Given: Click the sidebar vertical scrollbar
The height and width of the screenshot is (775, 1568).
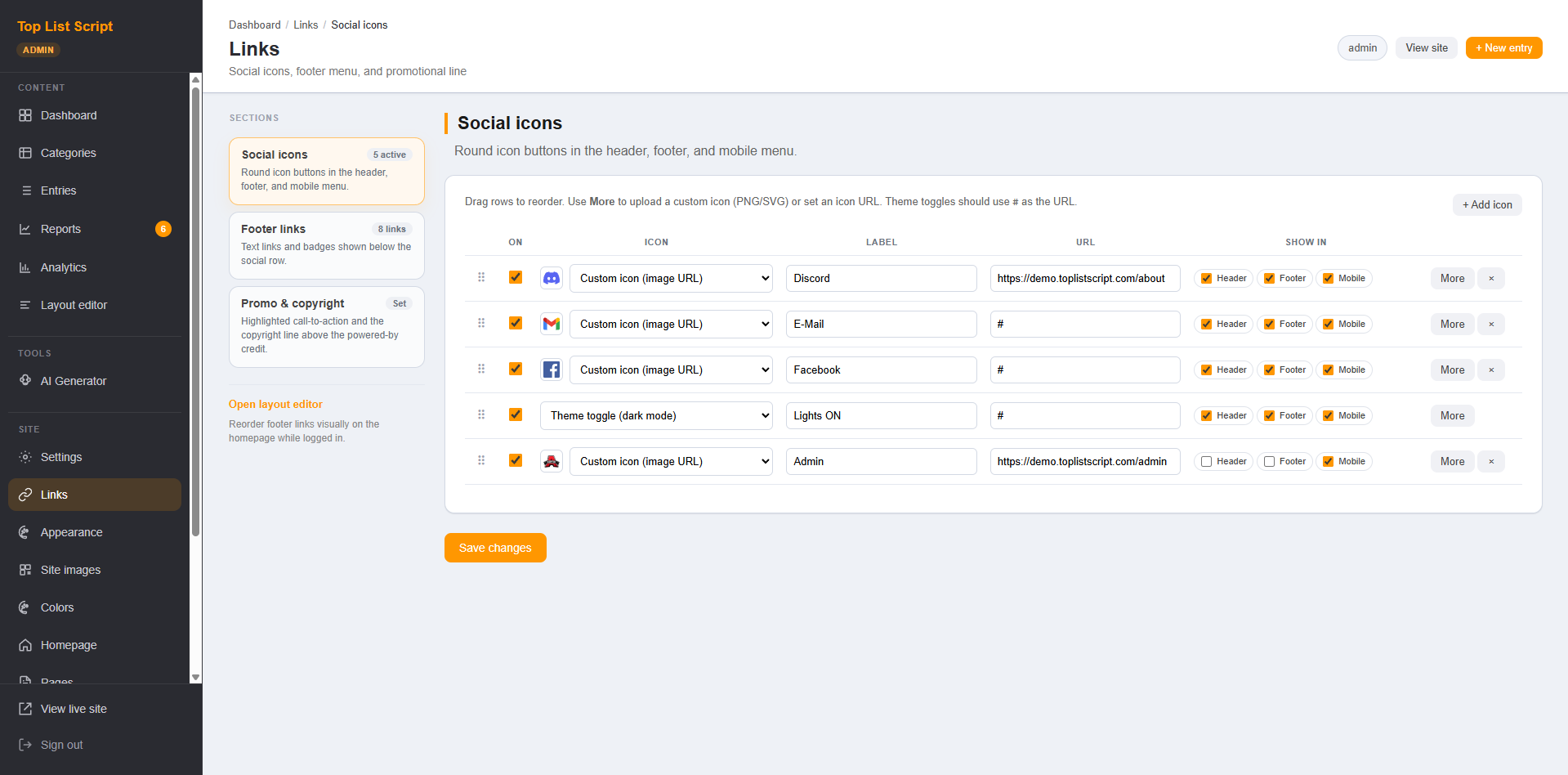Looking at the screenshot, I should [x=195, y=311].
